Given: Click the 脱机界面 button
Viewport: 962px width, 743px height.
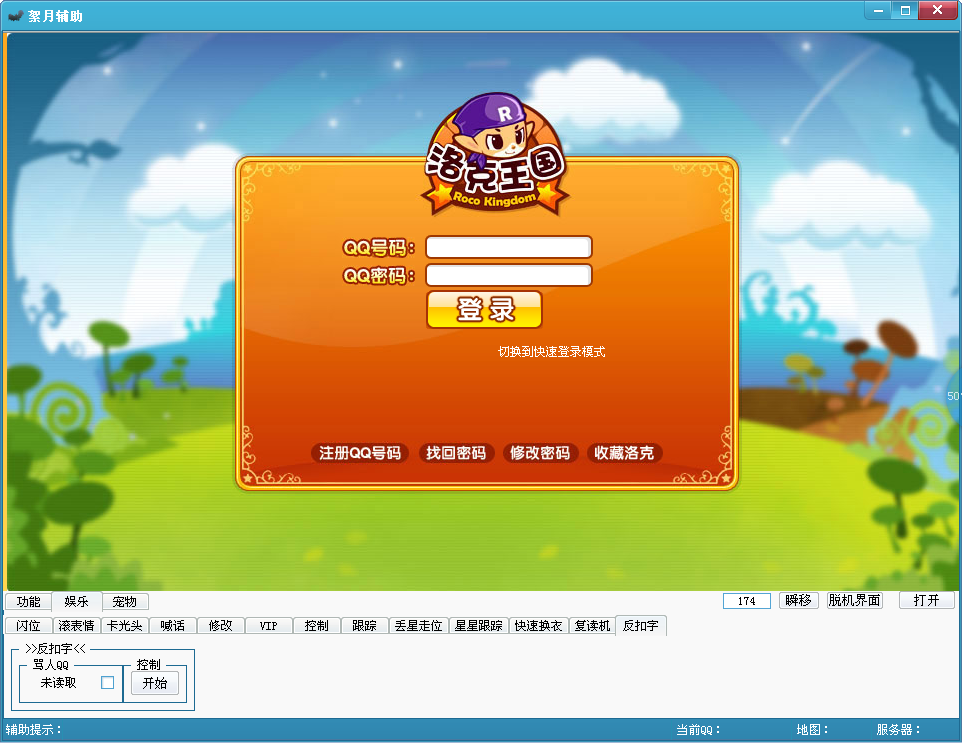Looking at the screenshot, I should point(855,600).
